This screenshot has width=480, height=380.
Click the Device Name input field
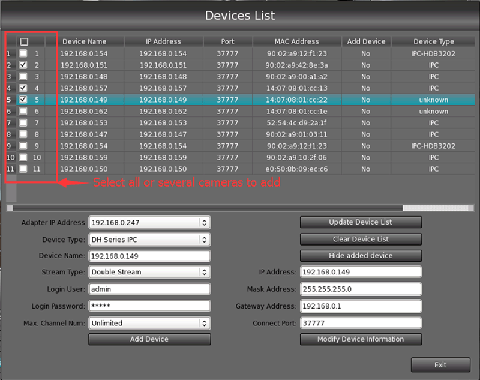pyautogui.click(x=149, y=256)
